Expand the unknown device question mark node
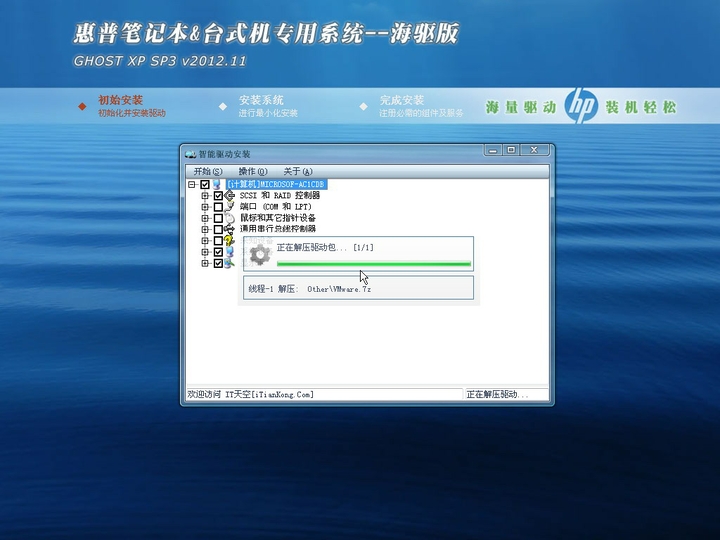The width and height of the screenshot is (720, 540). (205, 241)
